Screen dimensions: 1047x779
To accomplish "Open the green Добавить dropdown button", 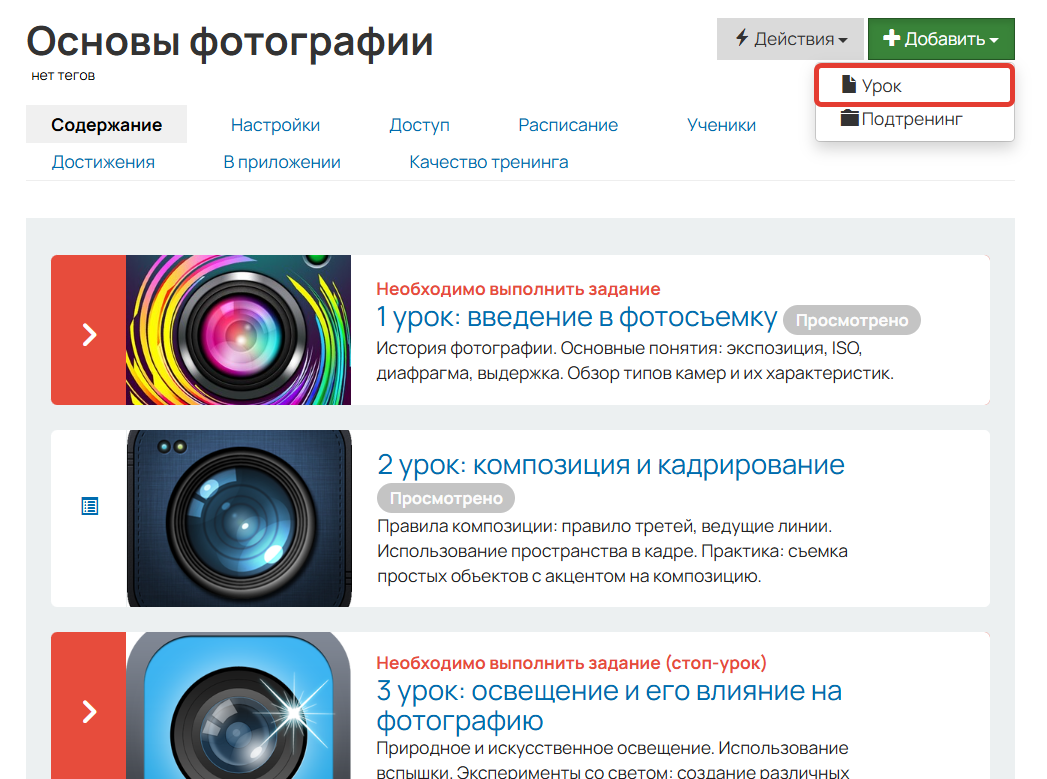I will pos(941,39).
